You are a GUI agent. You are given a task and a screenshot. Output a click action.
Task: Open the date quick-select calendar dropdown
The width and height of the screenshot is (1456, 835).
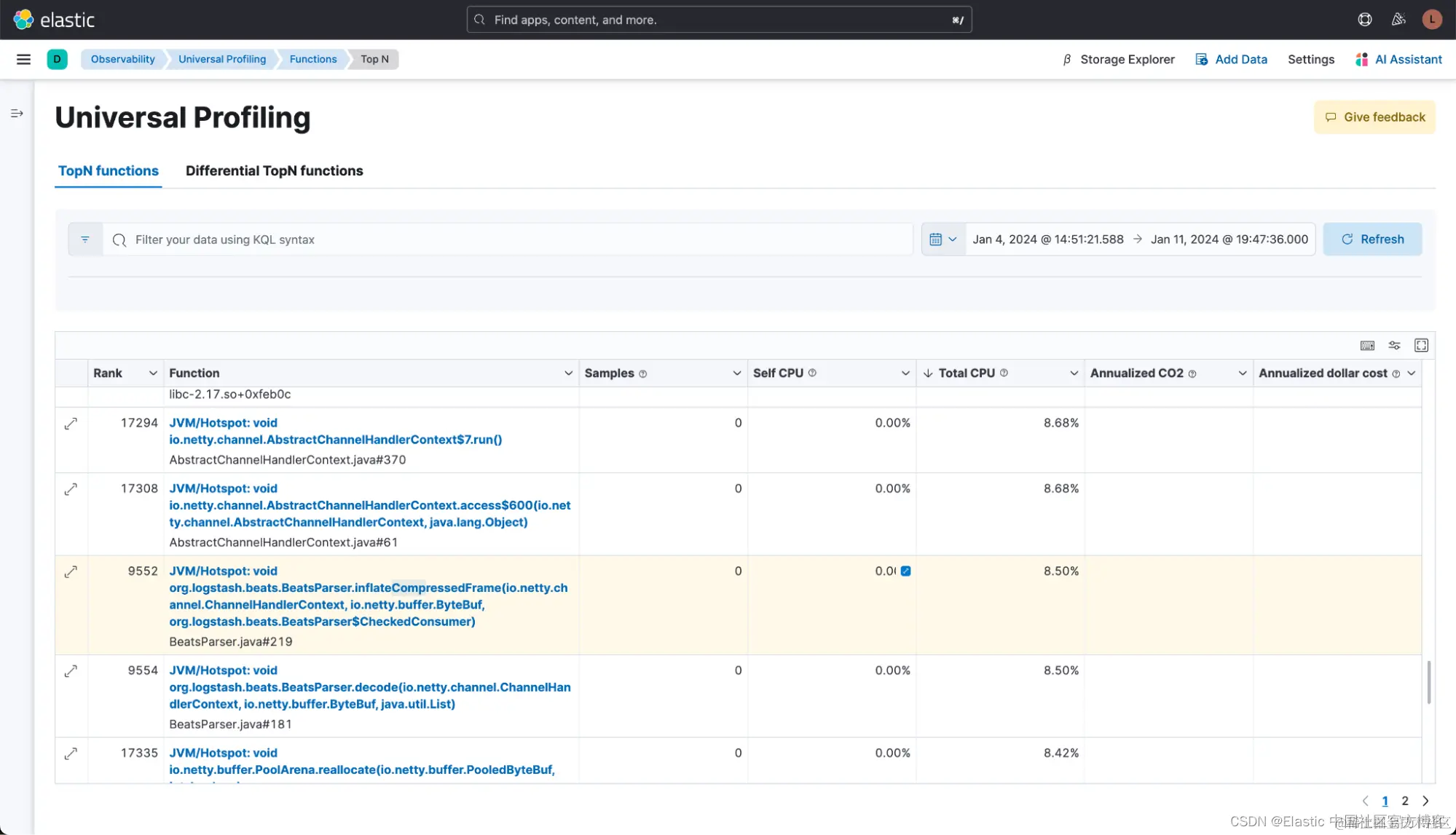(x=943, y=240)
